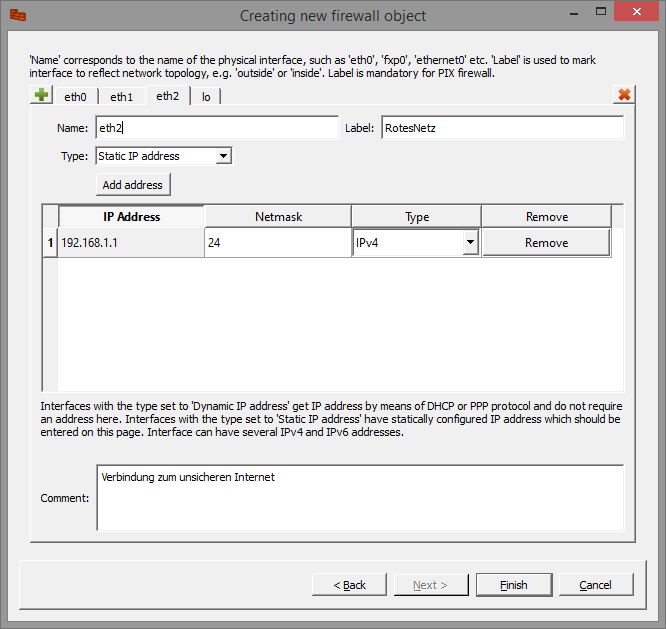Click the IP Address column header

[131, 217]
